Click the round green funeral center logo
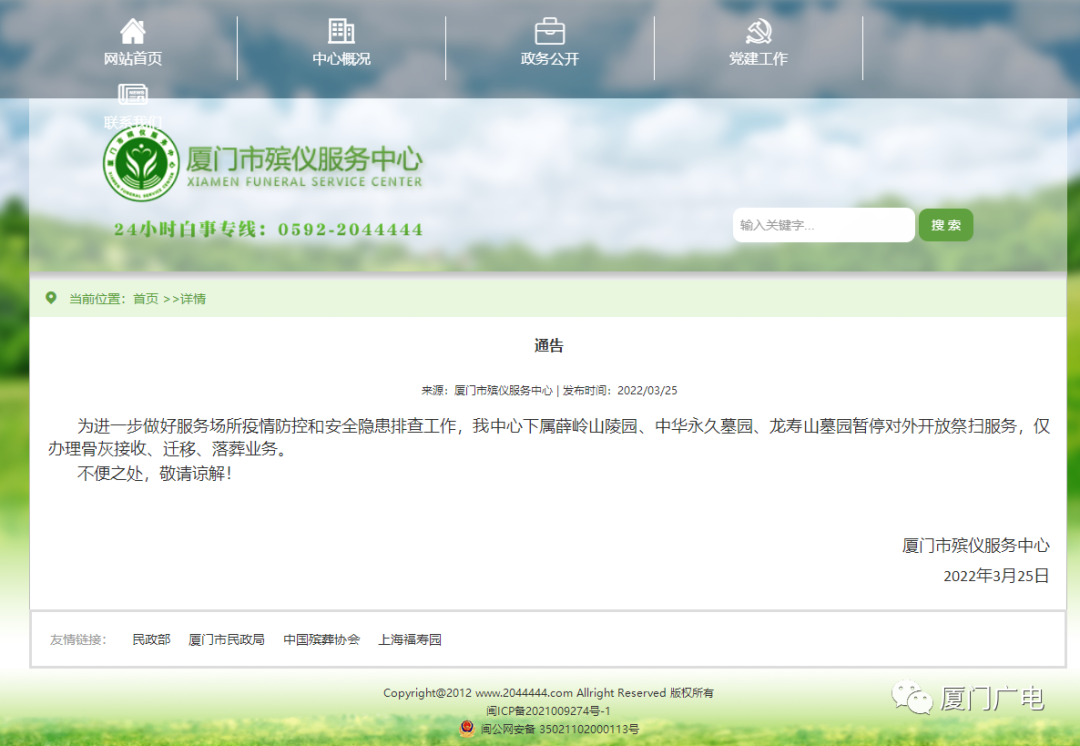The height and width of the screenshot is (746, 1080). (143, 164)
